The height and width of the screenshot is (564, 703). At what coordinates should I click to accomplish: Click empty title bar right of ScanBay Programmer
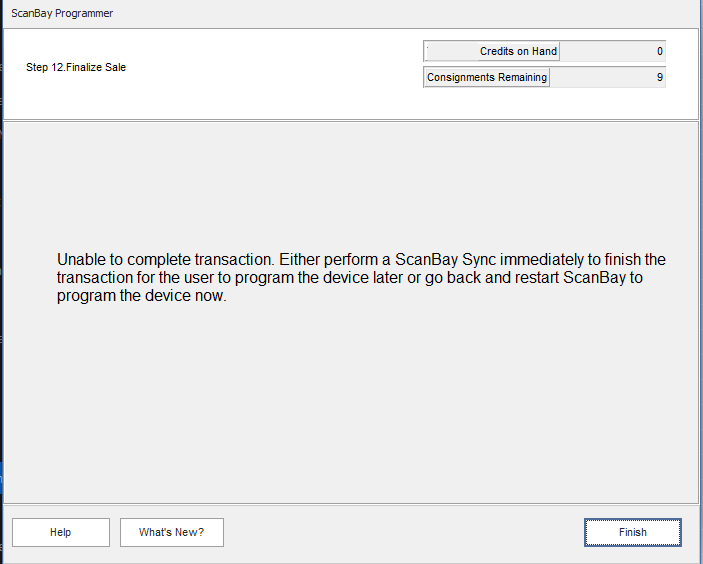click(x=400, y=14)
